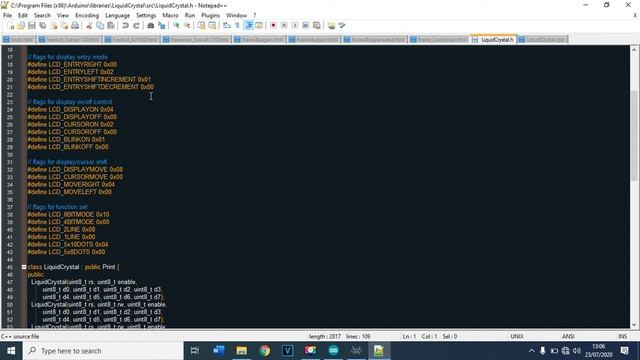The width and height of the screenshot is (640, 360).
Task: Print the file with the Print icon
Action: point(75,25)
